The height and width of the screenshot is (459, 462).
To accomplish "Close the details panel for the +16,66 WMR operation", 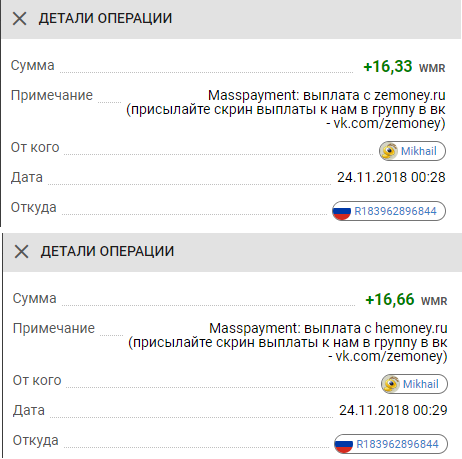I will 21,251.
